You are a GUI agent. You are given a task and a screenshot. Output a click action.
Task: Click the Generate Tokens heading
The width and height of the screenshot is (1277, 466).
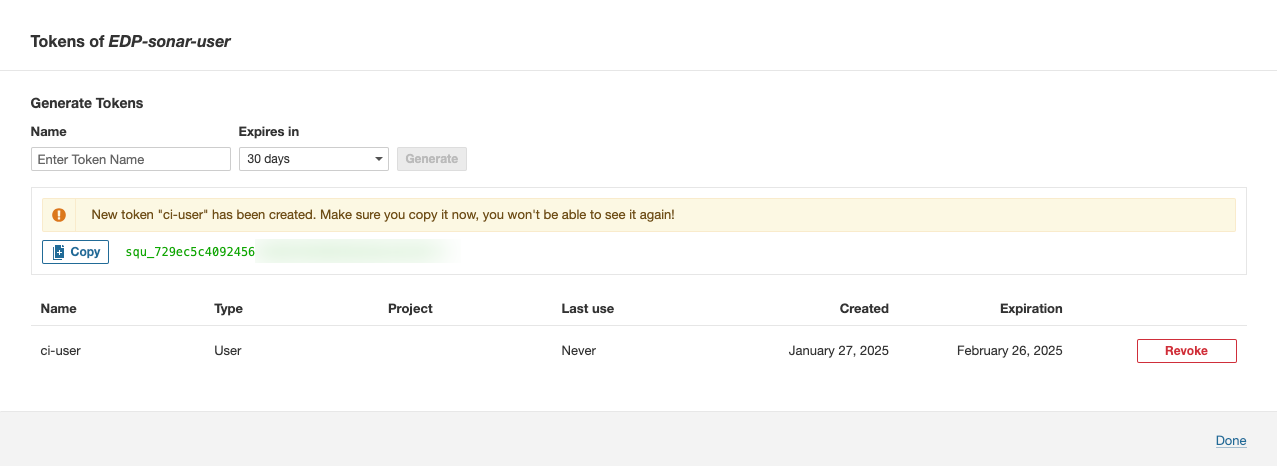(x=87, y=103)
